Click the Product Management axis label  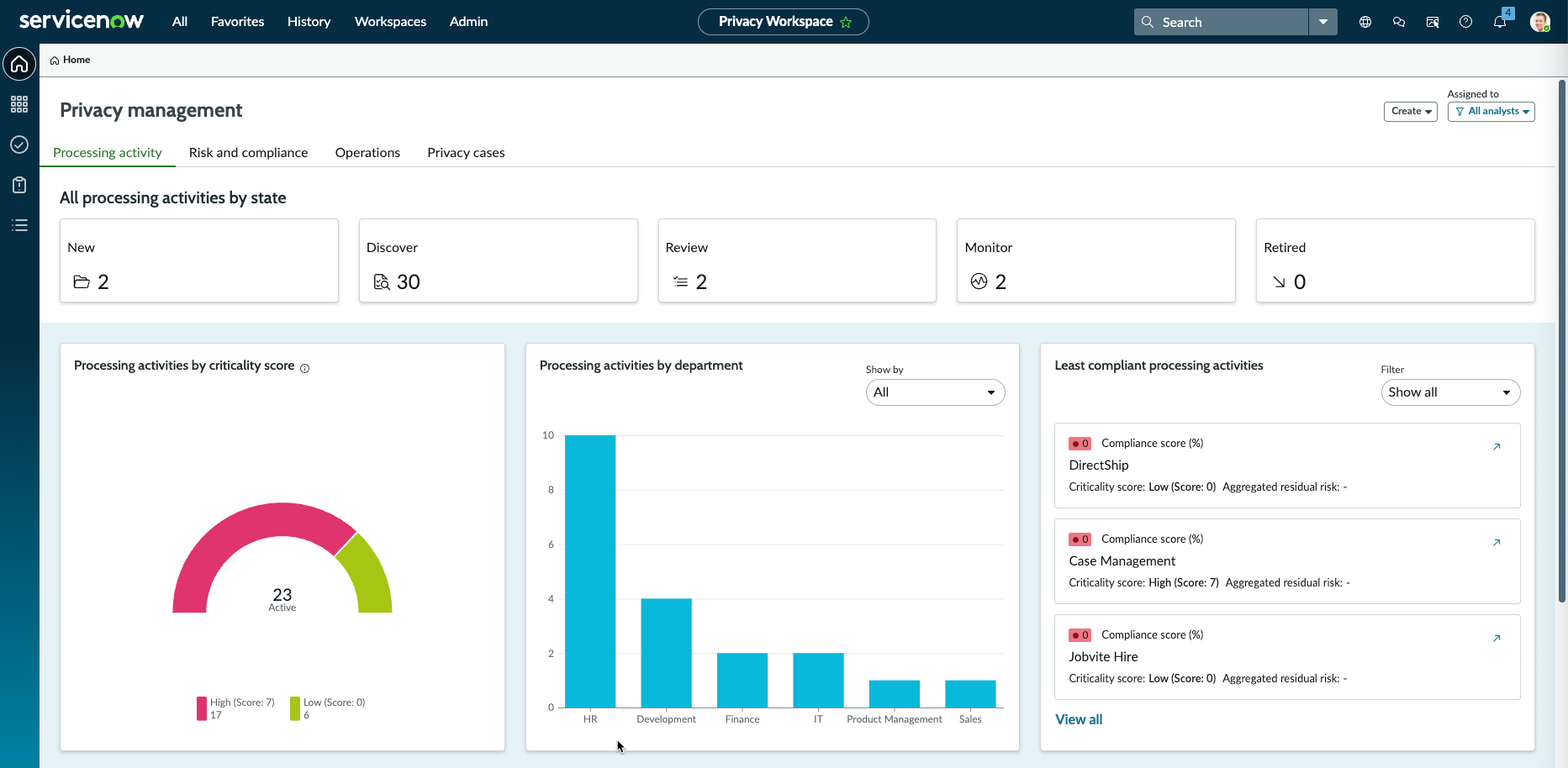(x=895, y=719)
